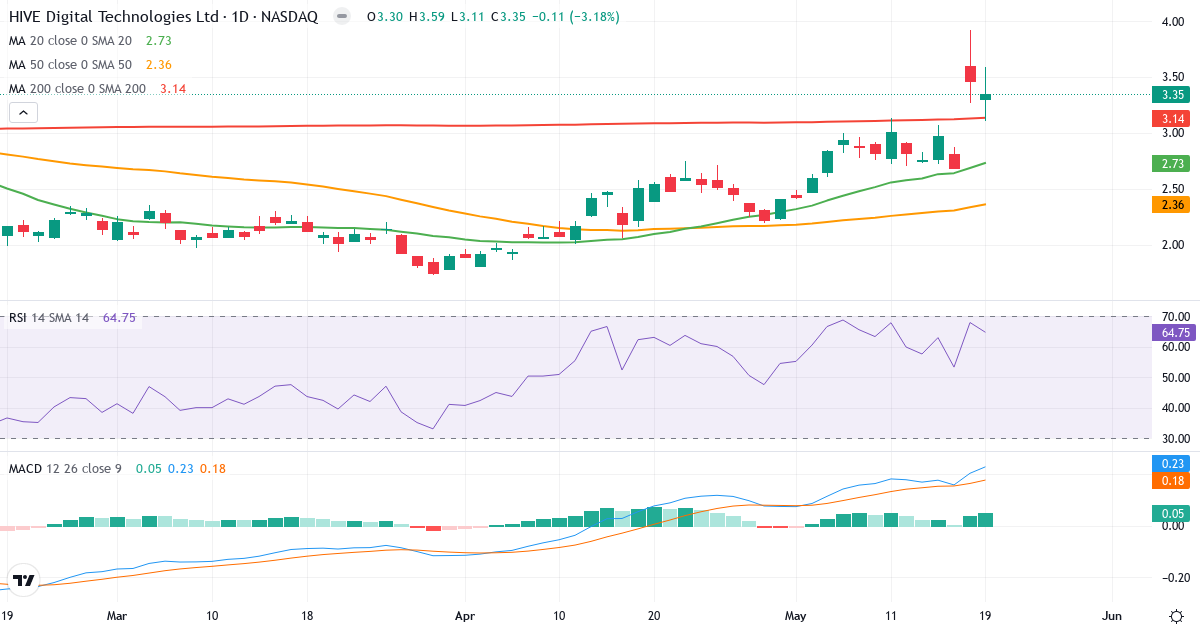
Task: Open chart settings gear icon
Action: 1176,614
